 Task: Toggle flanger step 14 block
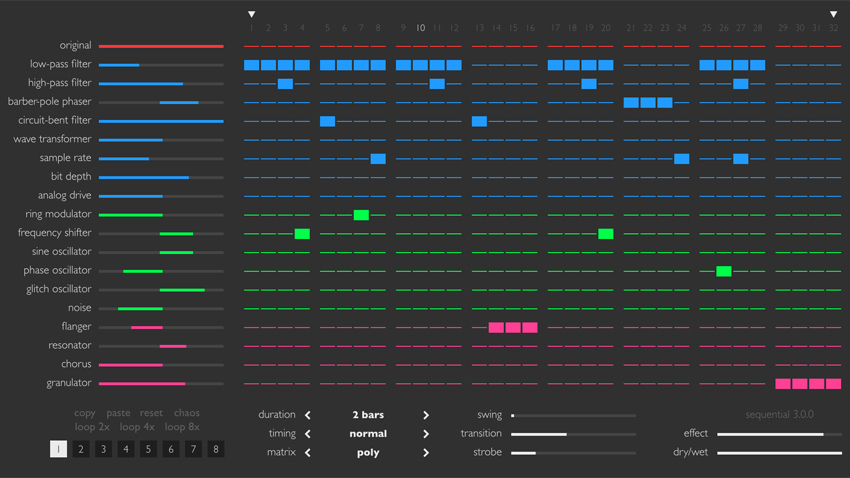496,327
